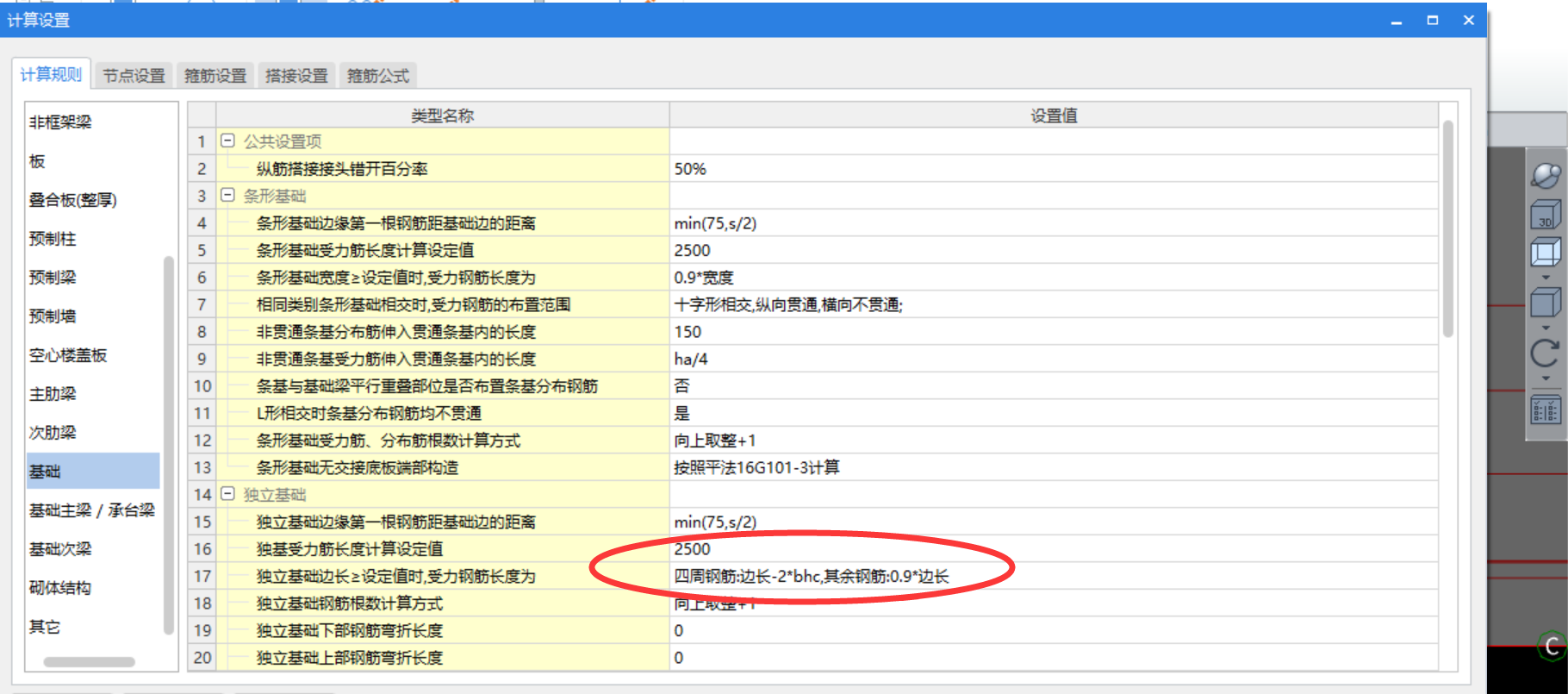
Task: Open the checklist display settings icon
Action: (x=1546, y=410)
